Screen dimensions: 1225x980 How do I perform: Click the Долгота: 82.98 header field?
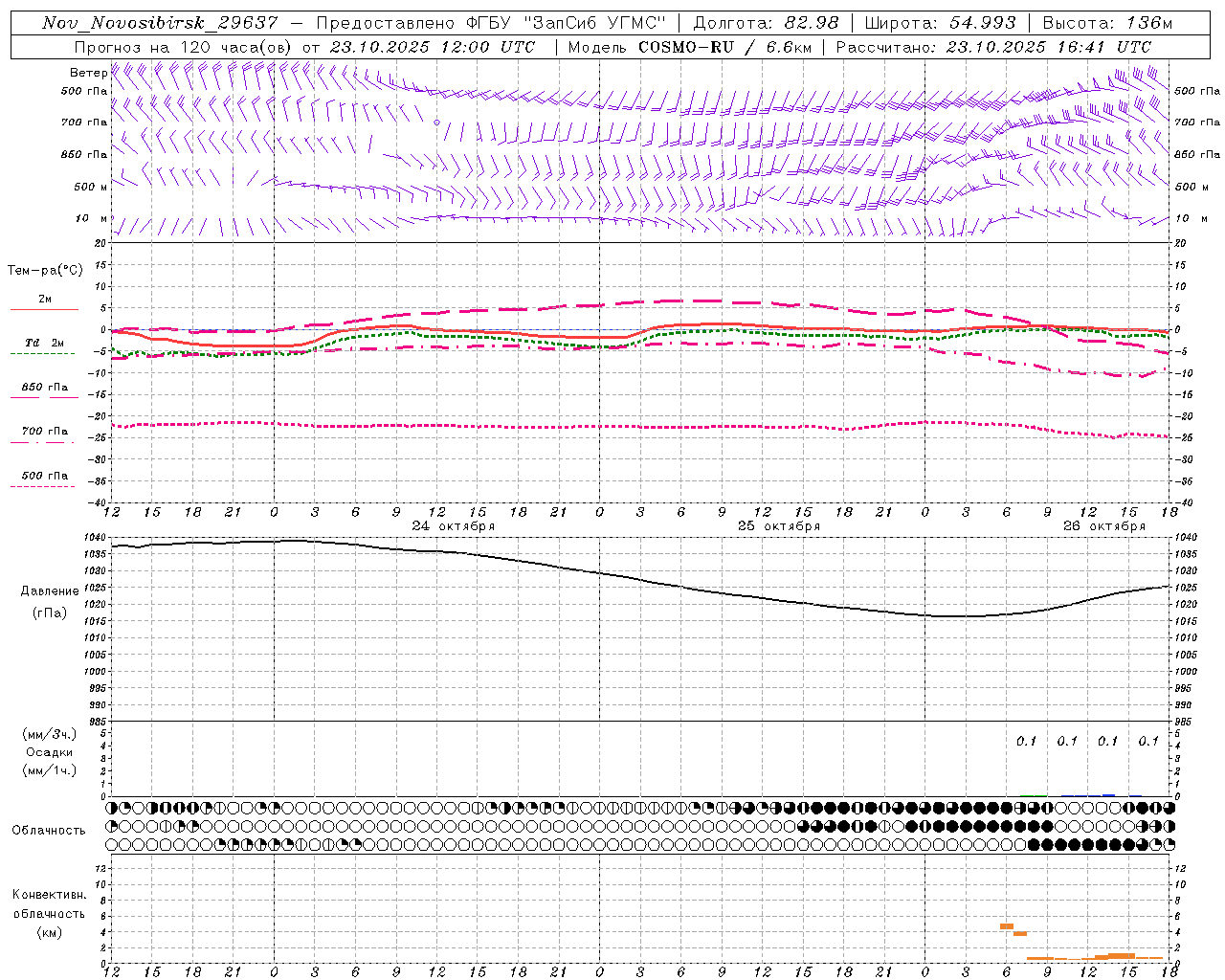pos(766,23)
